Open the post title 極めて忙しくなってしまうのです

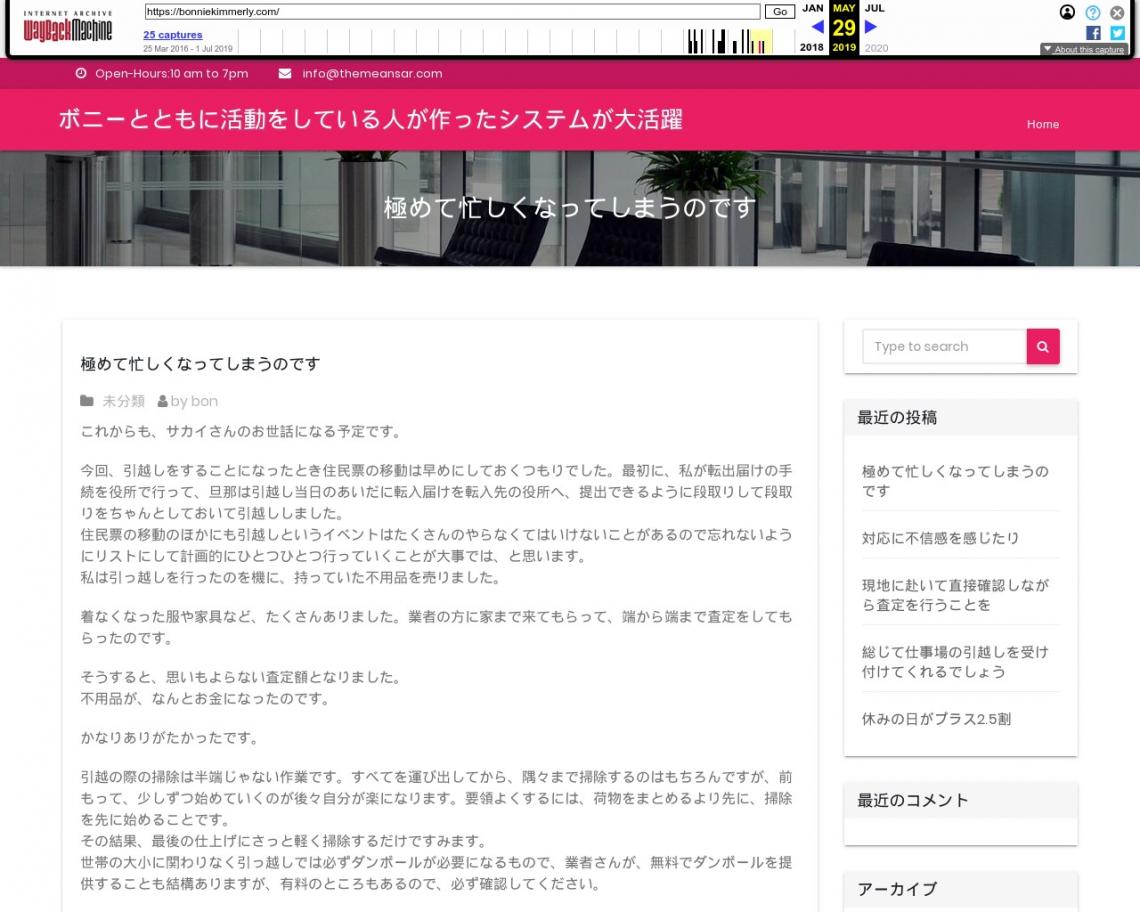[x=200, y=364]
